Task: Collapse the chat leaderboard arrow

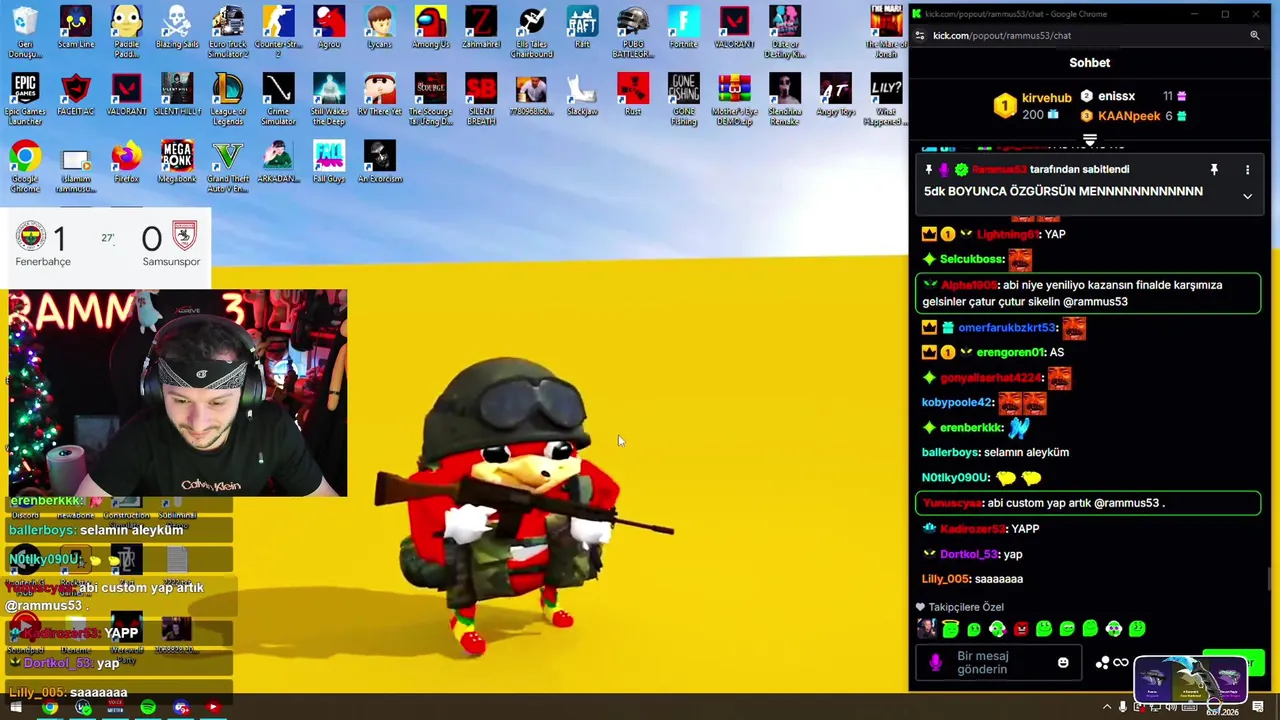Action: tap(1089, 141)
